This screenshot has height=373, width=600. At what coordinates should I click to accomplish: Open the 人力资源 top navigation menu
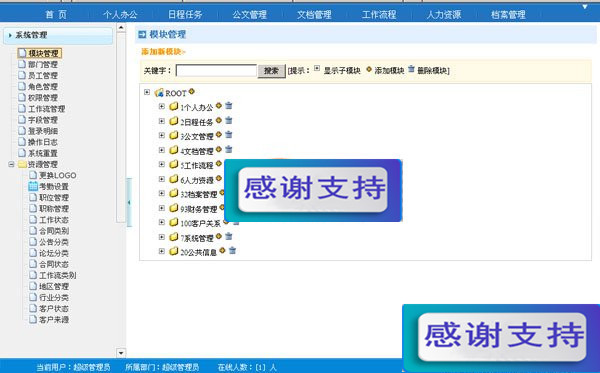[444, 15]
